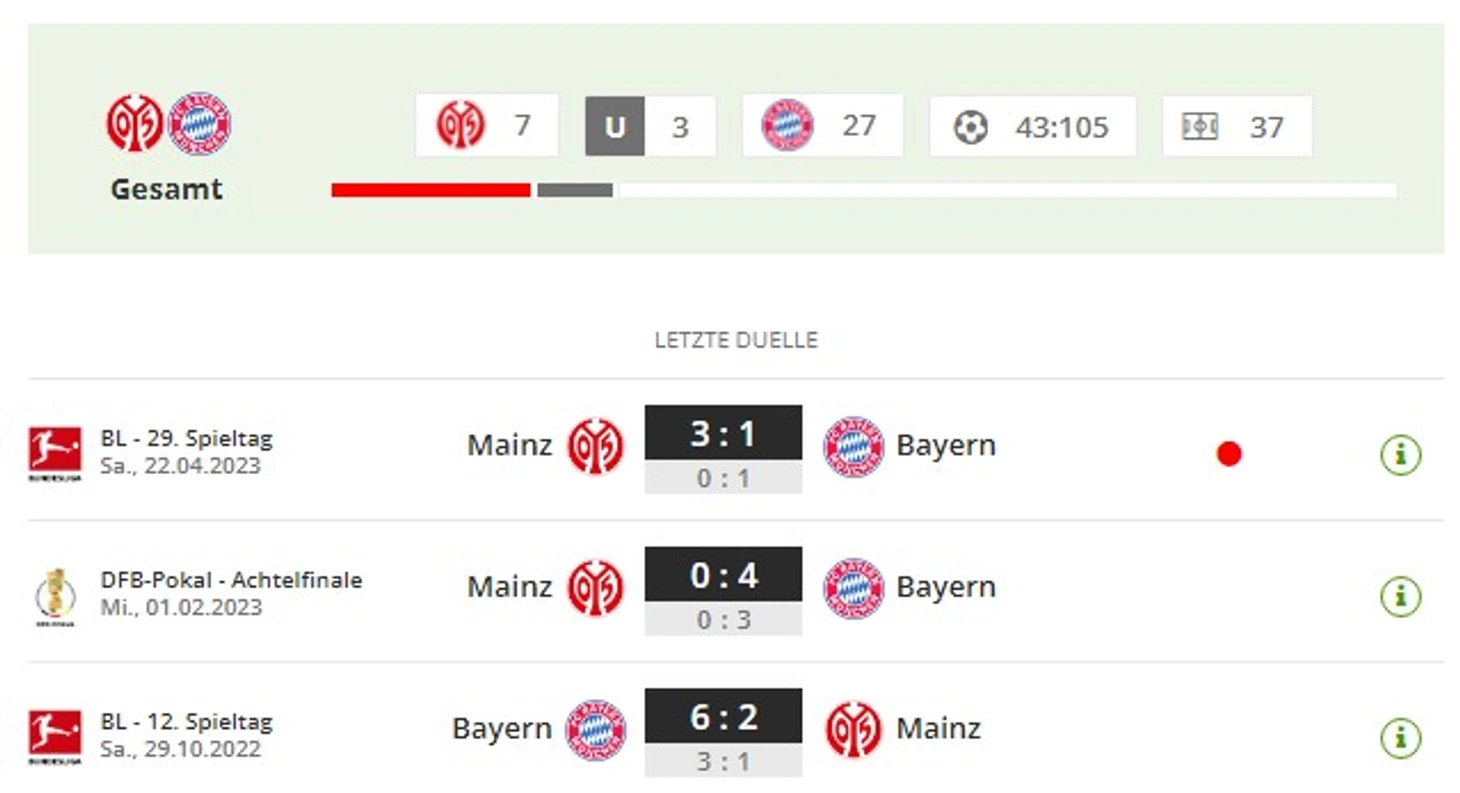Click the pitch icon with 37 matches

[x=1199, y=126]
